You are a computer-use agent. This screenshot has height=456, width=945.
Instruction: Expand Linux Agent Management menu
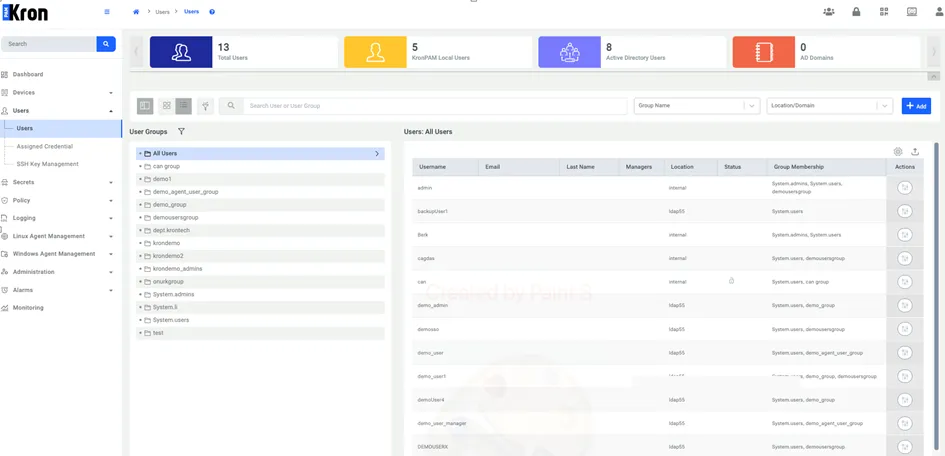[111, 236]
